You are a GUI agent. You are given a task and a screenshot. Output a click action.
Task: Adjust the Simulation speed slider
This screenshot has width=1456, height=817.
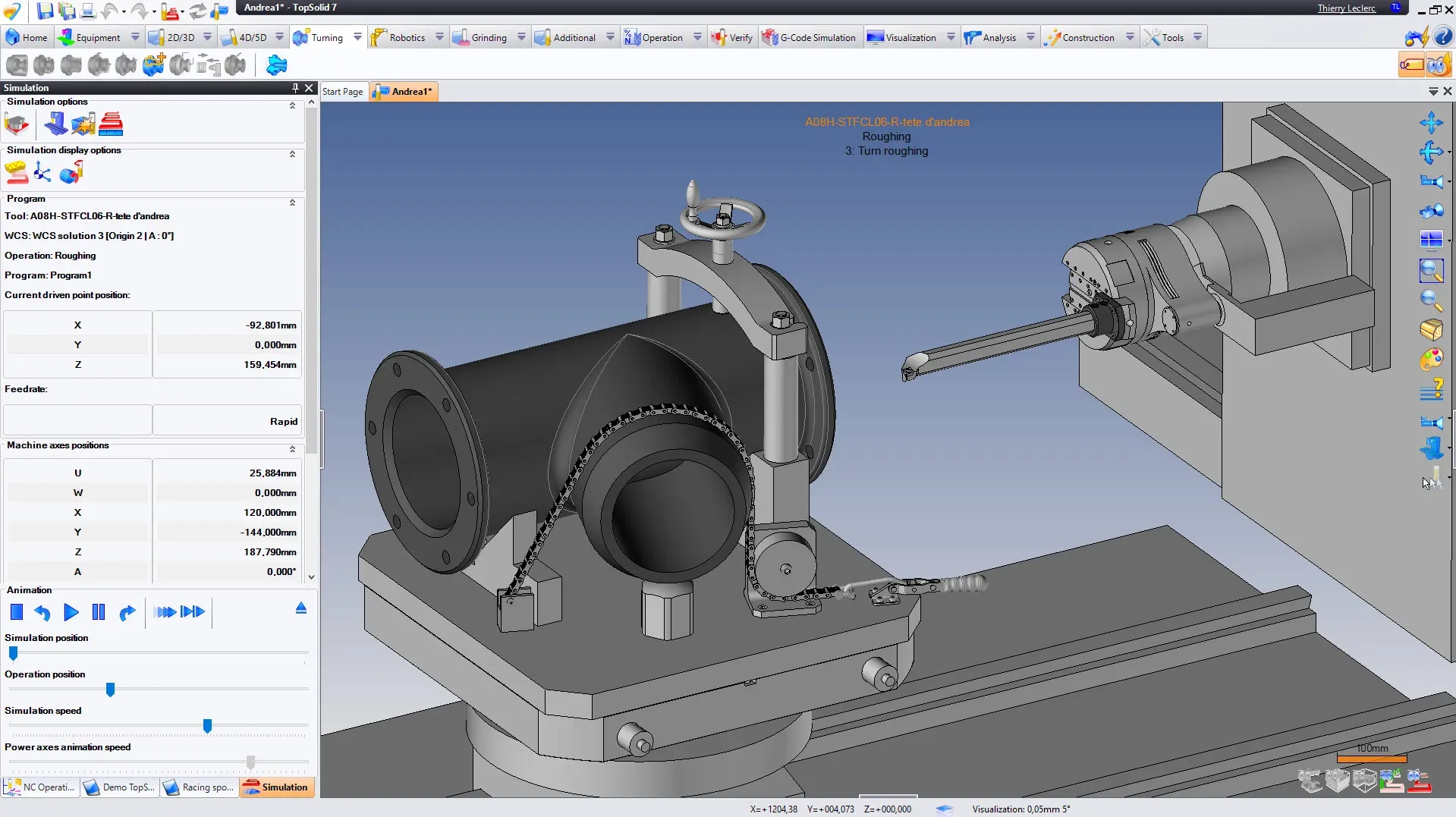tap(206, 726)
